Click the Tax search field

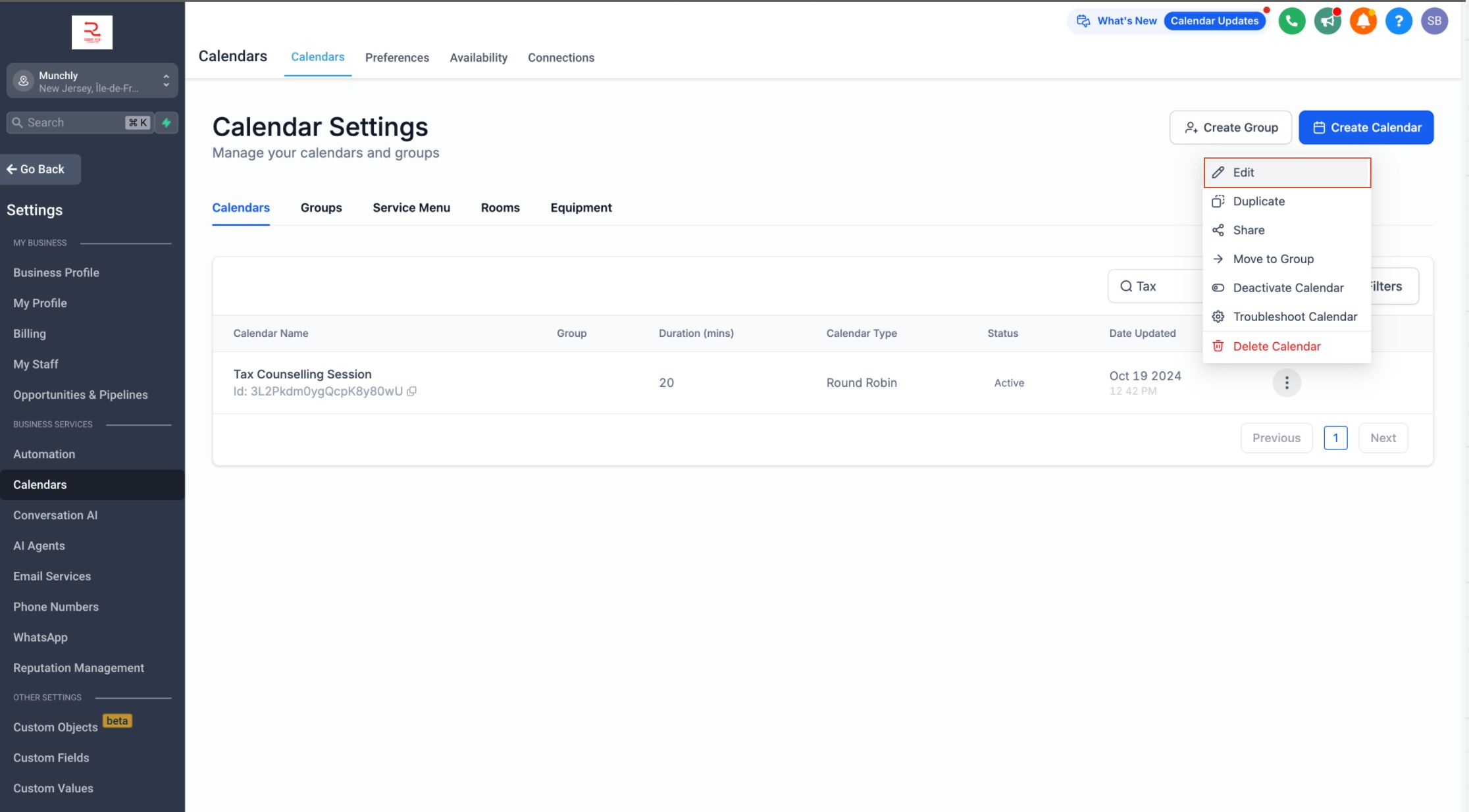pos(1158,286)
